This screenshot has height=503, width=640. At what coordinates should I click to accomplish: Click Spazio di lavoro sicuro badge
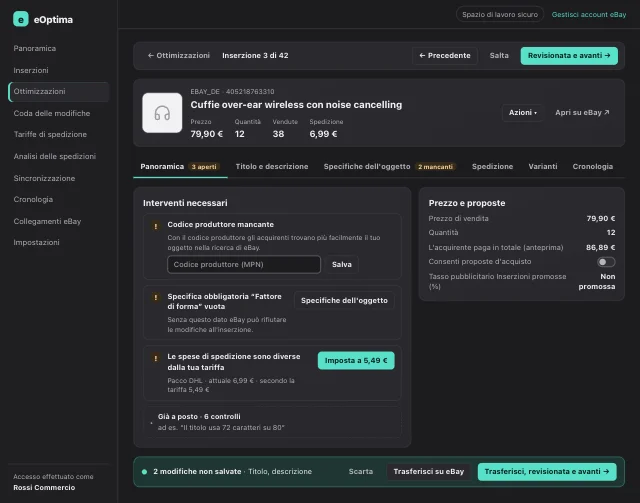tap(500, 15)
